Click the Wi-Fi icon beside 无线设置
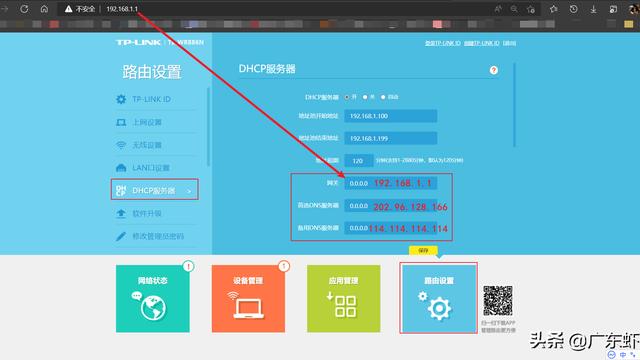 (x=121, y=145)
